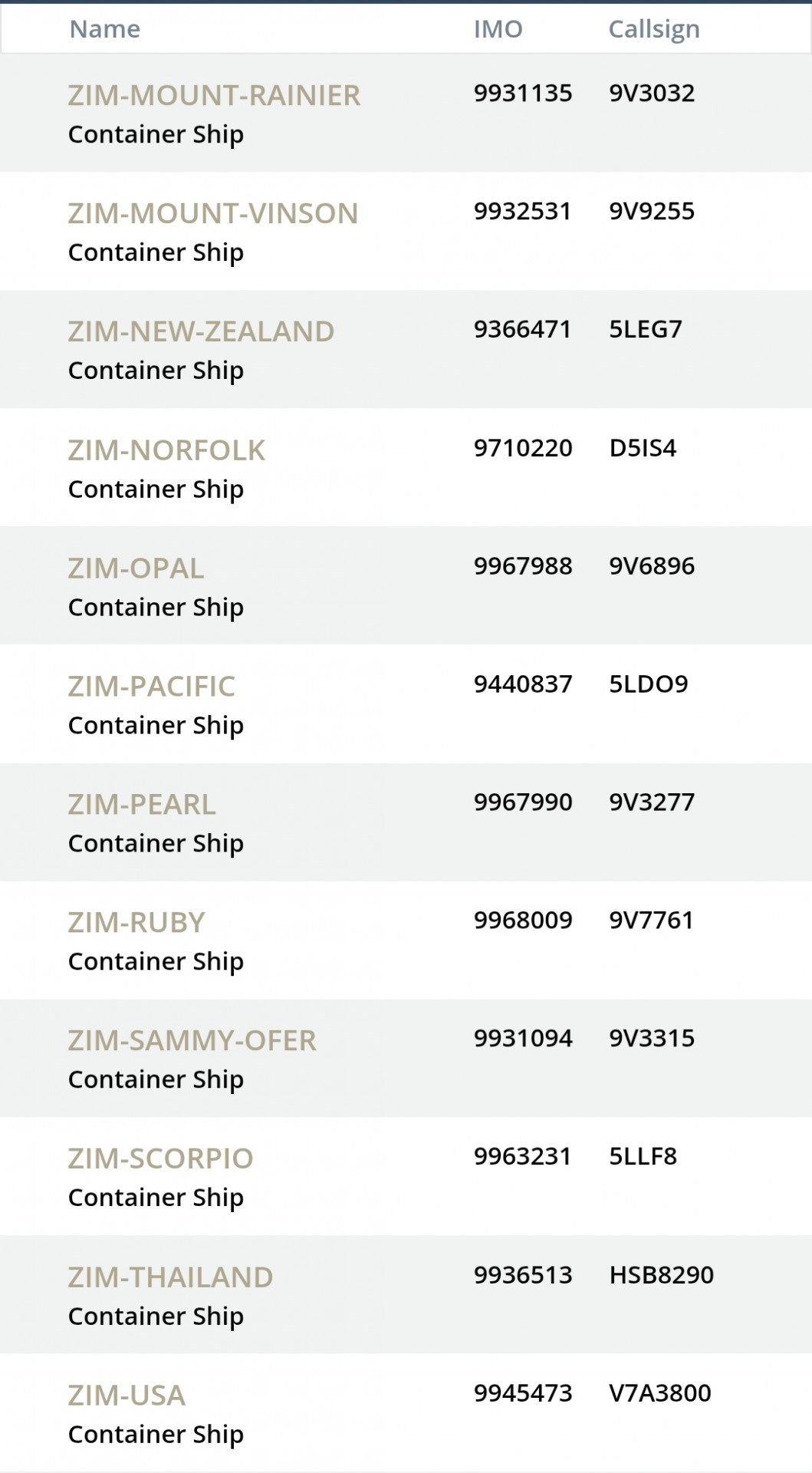The height and width of the screenshot is (1473, 812).
Task: Select the ZIM-RUBY ship name
Action: pyautogui.click(x=136, y=923)
